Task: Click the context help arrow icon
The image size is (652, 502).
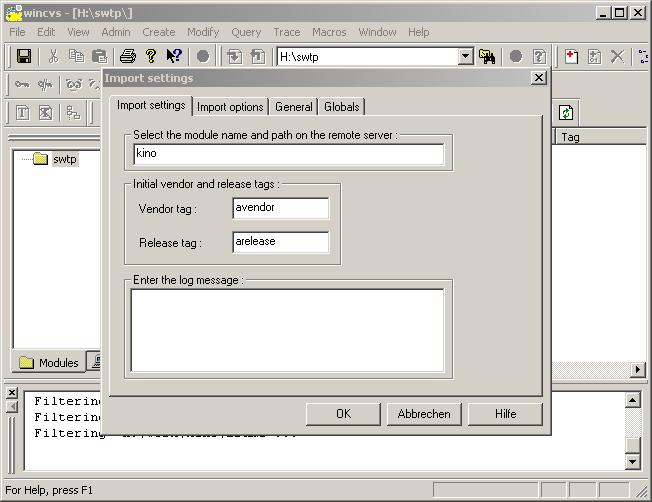Action: [x=174, y=57]
